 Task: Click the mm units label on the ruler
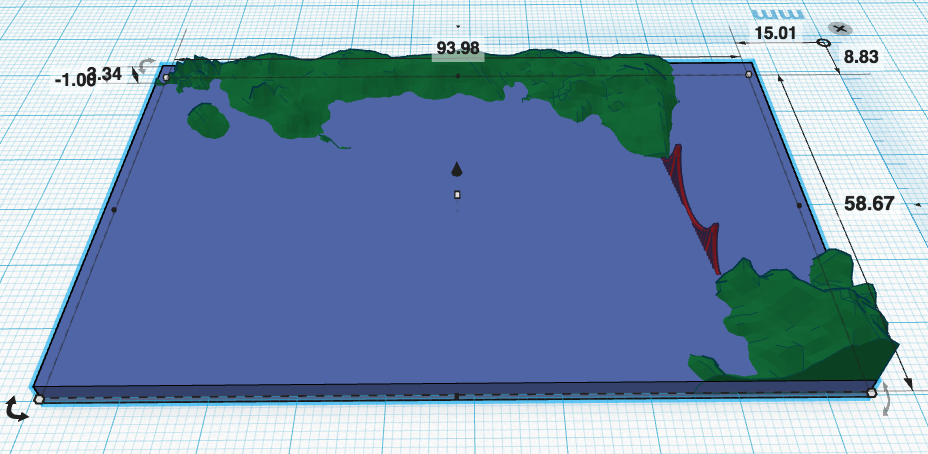pos(778,14)
